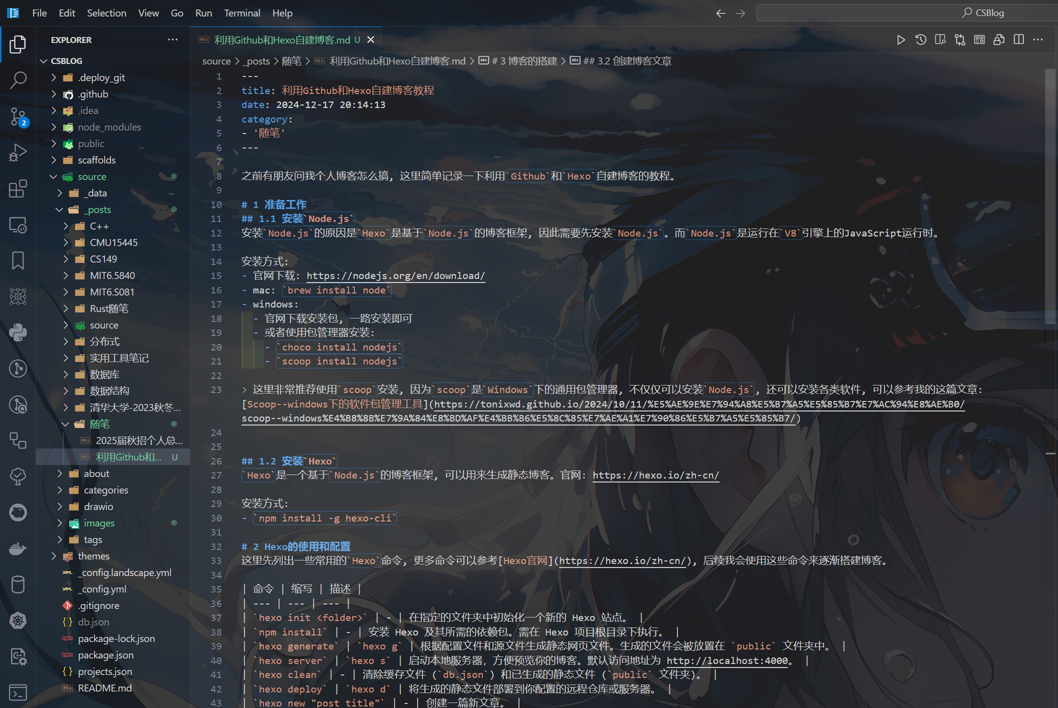
Task: Open Source Control view with badge 2
Action: point(18,117)
